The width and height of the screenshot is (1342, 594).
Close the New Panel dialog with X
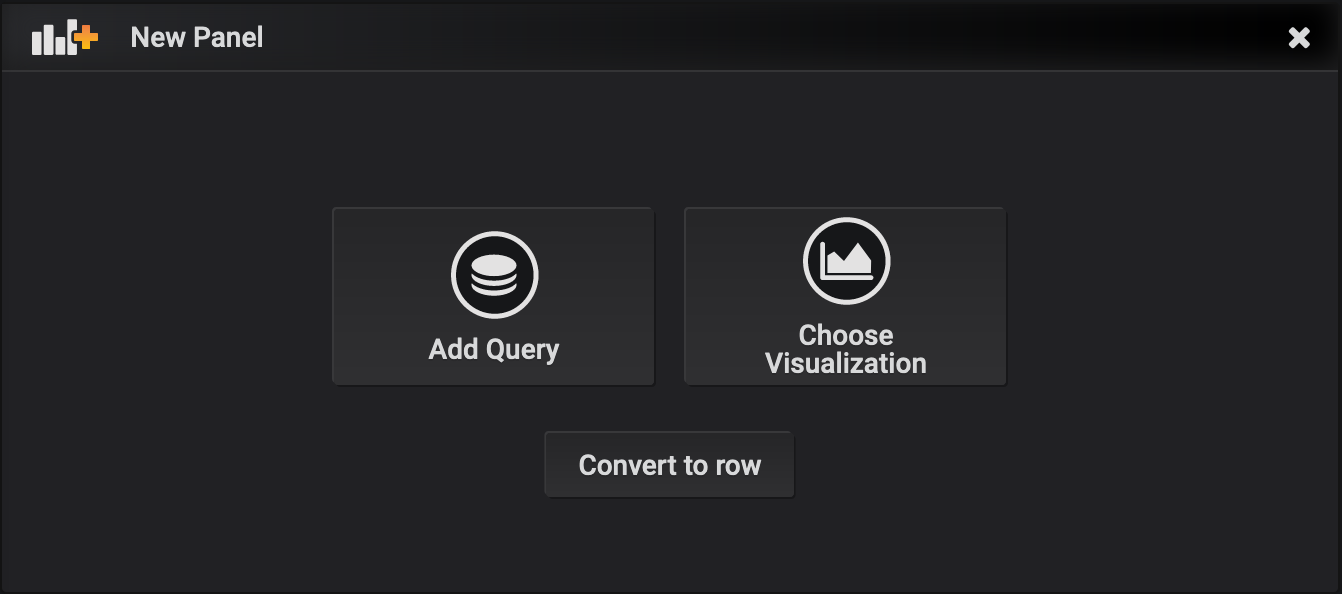[x=1299, y=38]
